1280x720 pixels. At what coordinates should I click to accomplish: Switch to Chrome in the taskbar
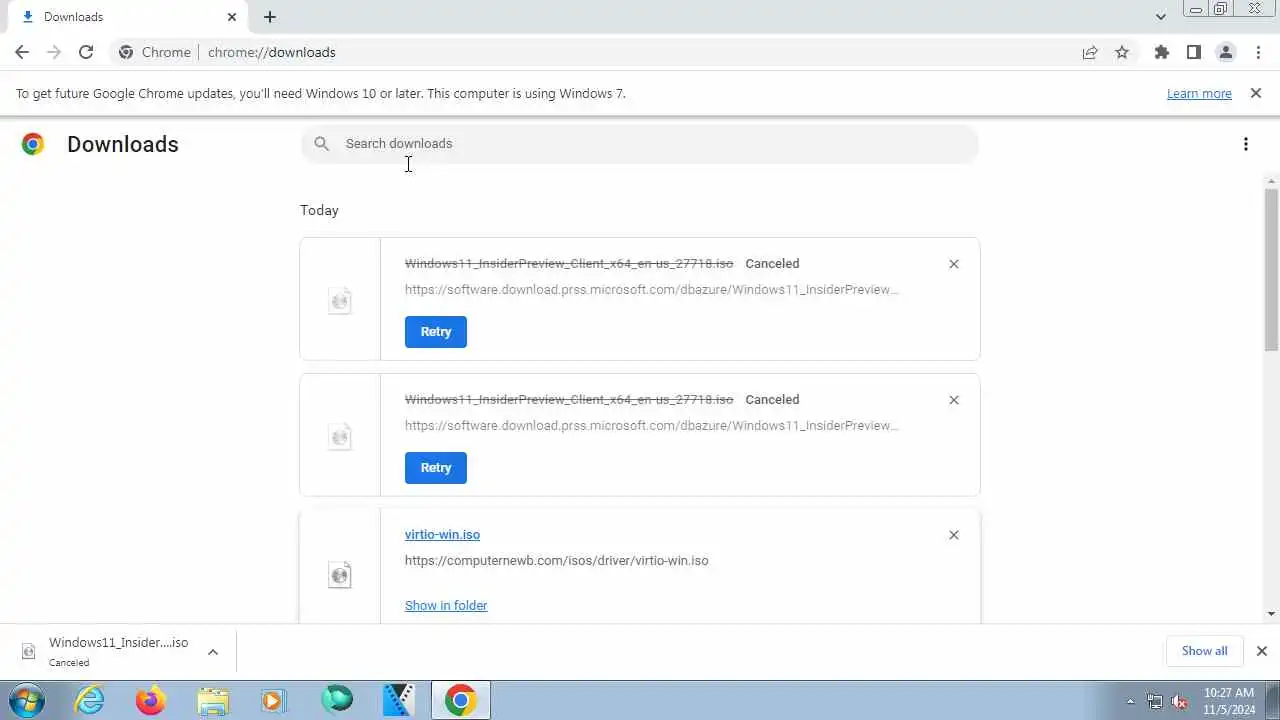[461, 700]
